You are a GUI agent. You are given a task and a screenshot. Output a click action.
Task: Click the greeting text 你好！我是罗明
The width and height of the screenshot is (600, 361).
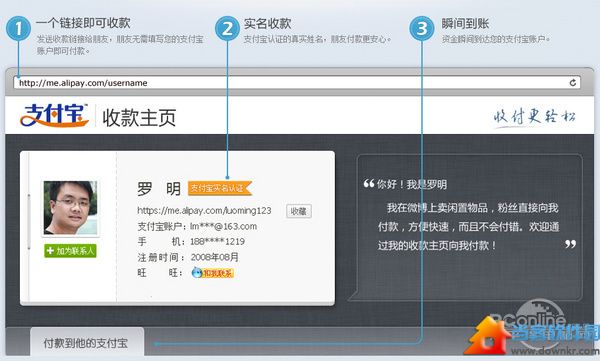point(411,185)
